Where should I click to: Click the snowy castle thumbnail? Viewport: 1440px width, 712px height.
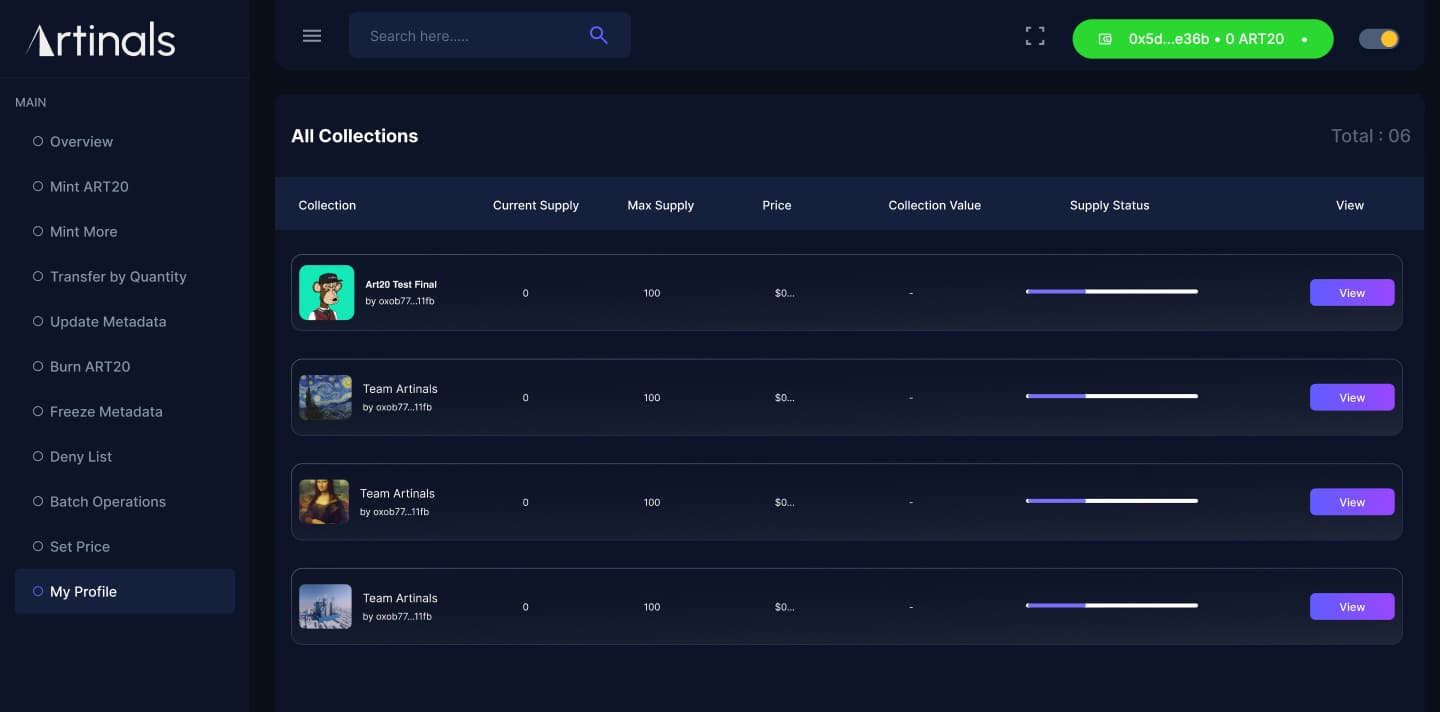pyautogui.click(x=326, y=606)
